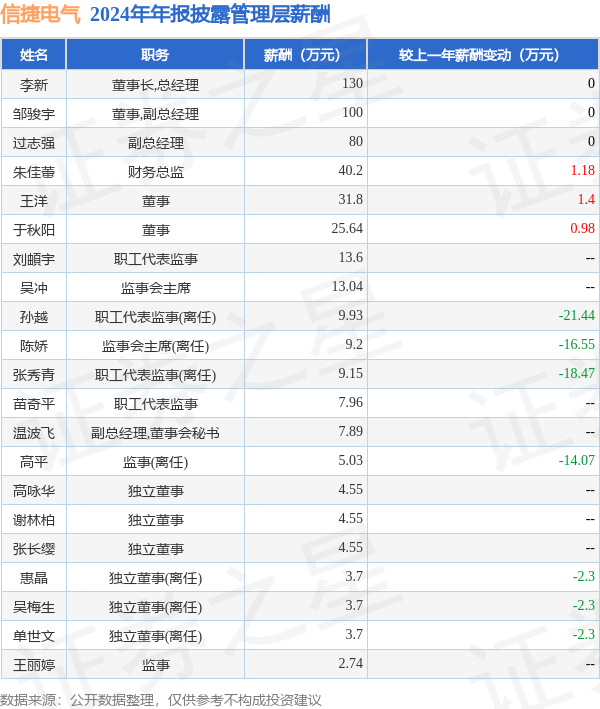The height and width of the screenshot is (709, 600).
Task: Select the name 陈娇
Action: click(x=34, y=345)
